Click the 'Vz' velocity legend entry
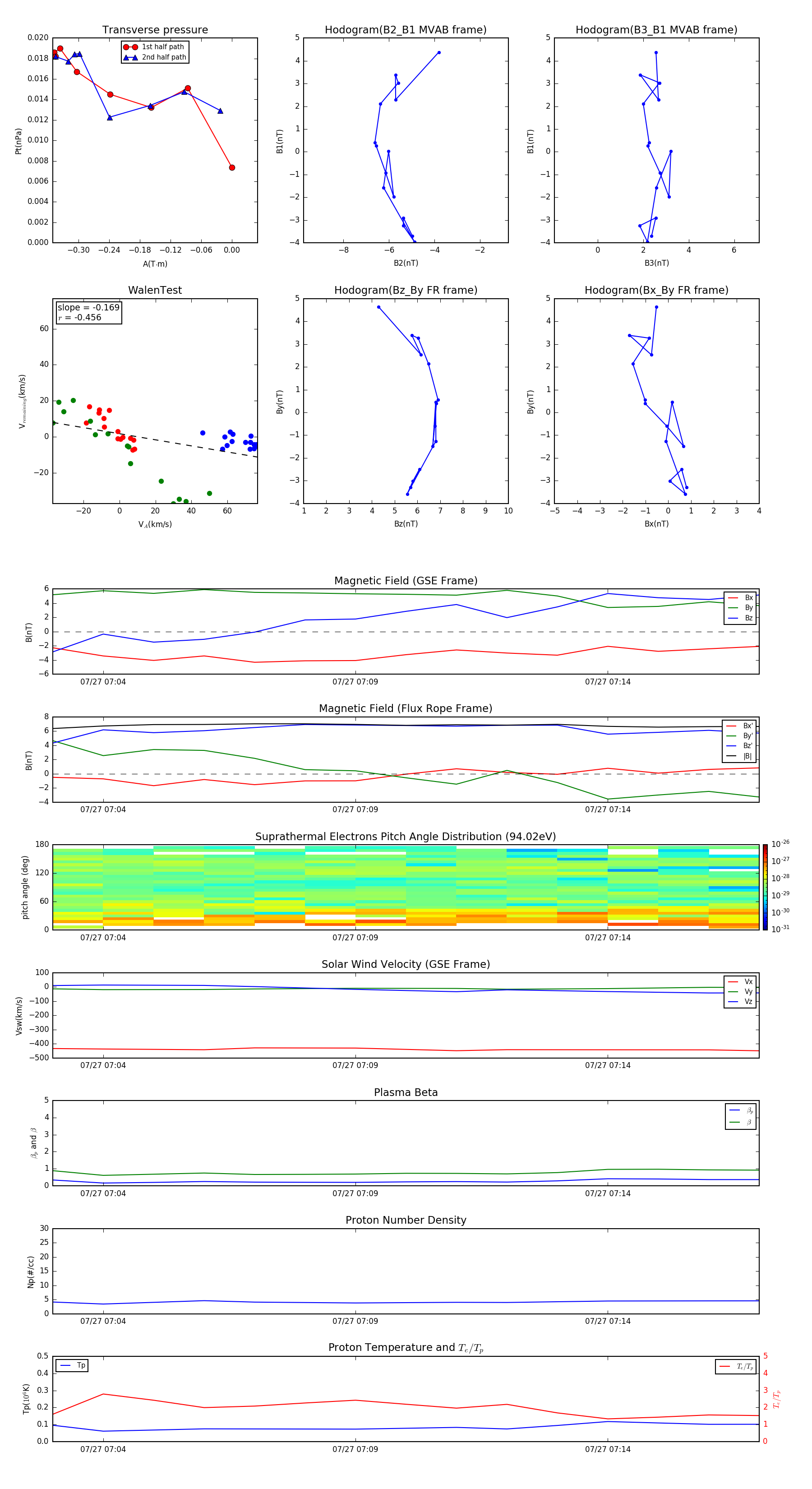This screenshot has width=812, height=1489. coord(740,1002)
